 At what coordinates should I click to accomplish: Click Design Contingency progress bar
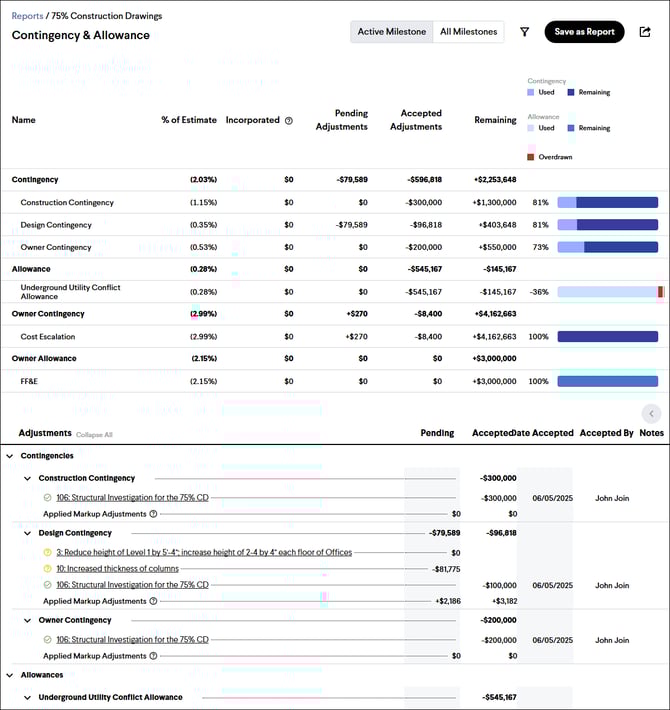coord(608,225)
